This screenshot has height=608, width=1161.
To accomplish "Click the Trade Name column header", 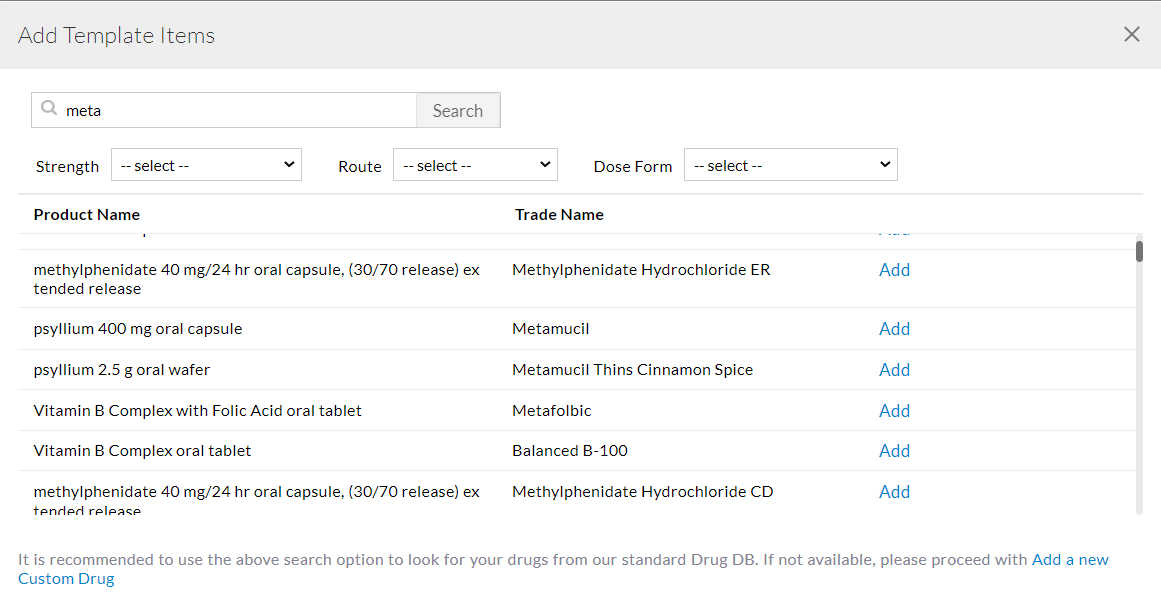I will (559, 214).
